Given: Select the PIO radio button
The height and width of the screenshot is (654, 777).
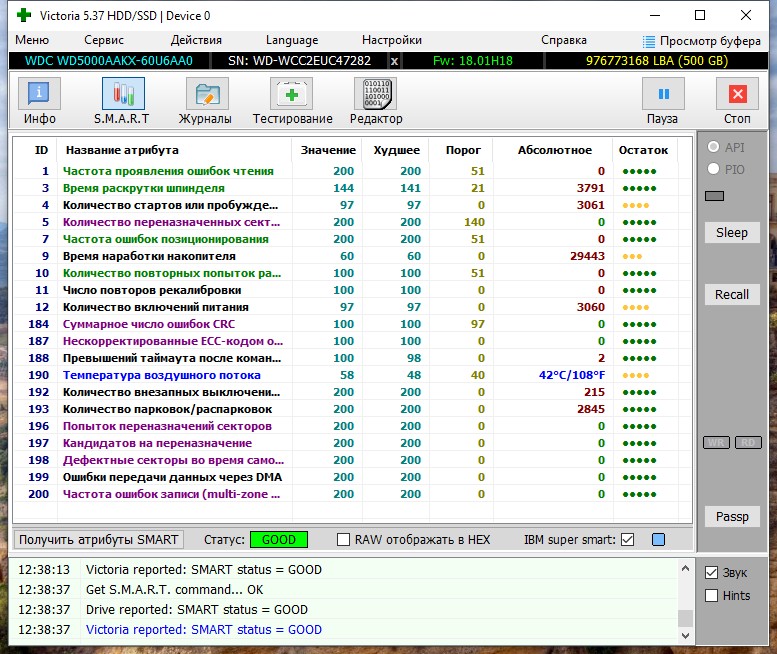Looking at the screenshot, I should (x=713, y=169).
